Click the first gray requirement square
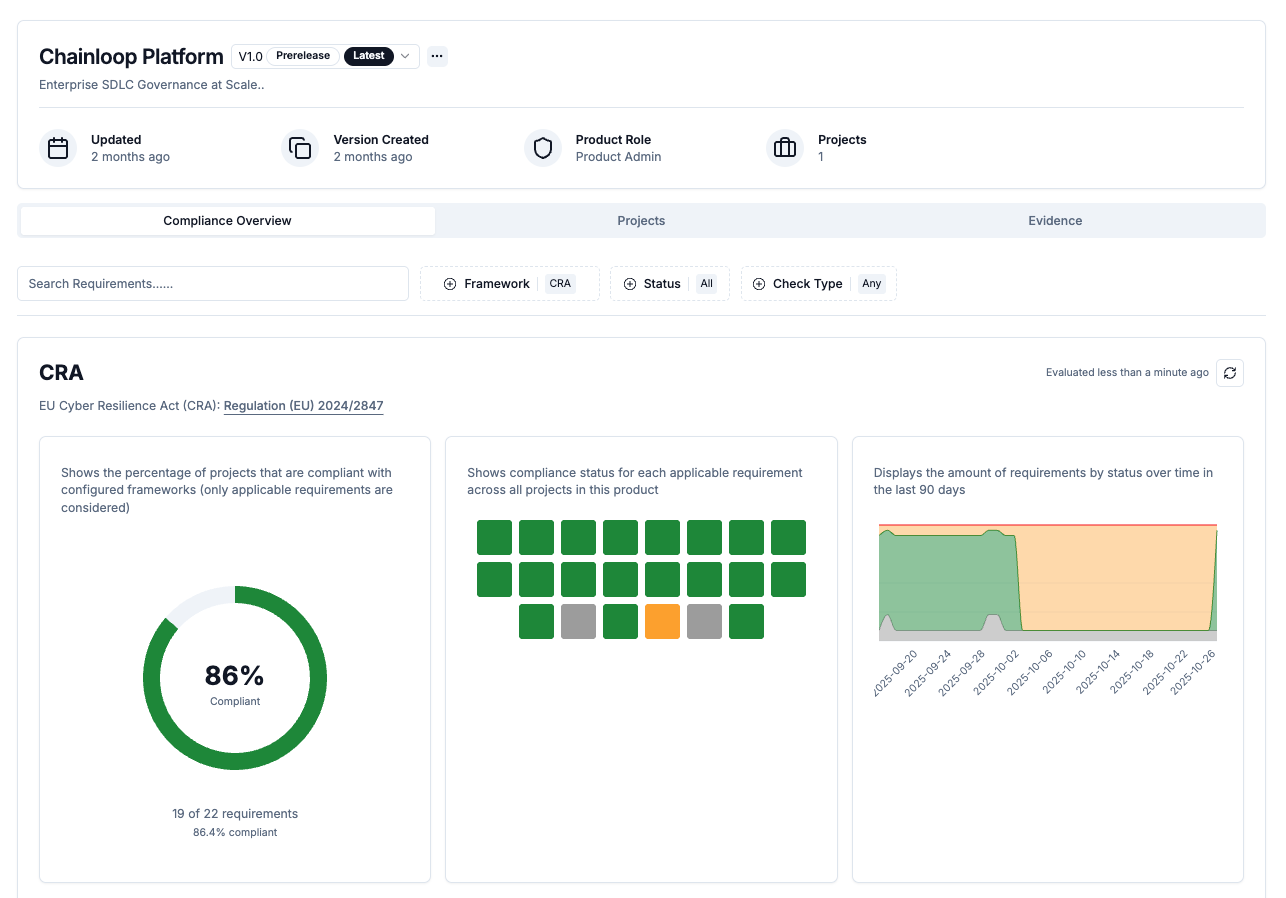1286x898 pixels. [578, 621]
